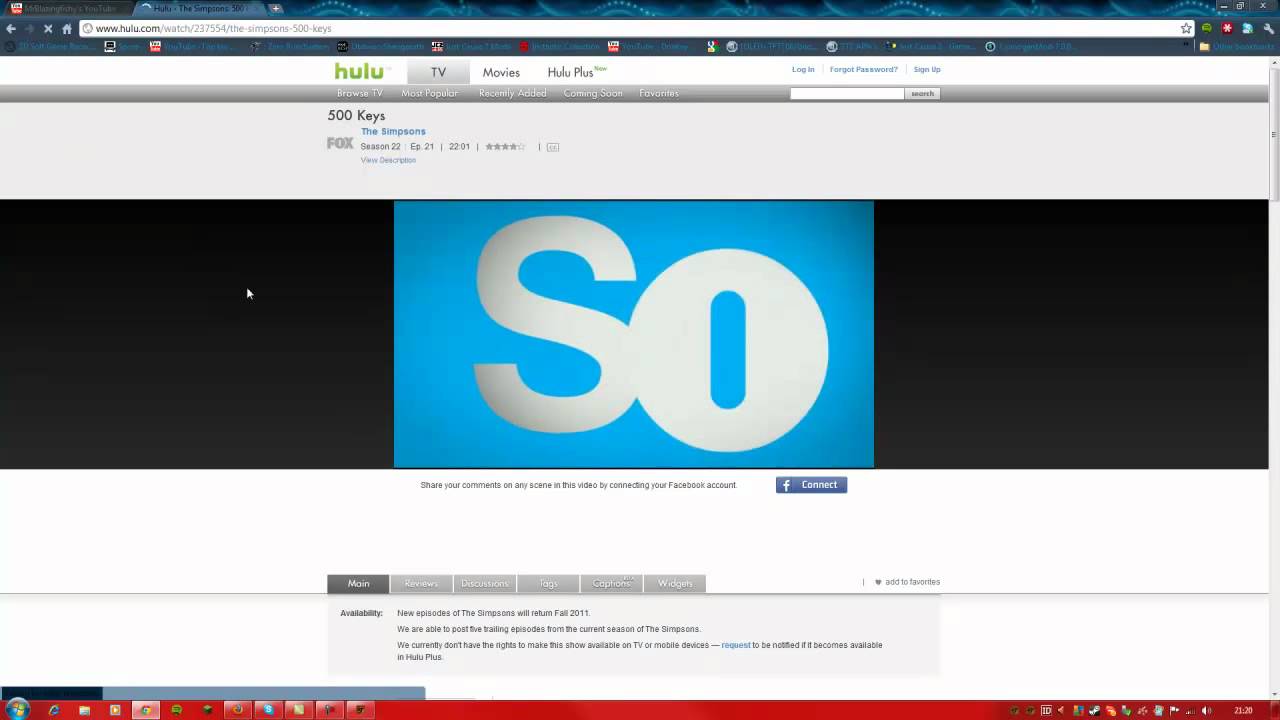Click the heart icon beside add to favorites
This screenshot has width=1280, height=720.
pos(878,582)
